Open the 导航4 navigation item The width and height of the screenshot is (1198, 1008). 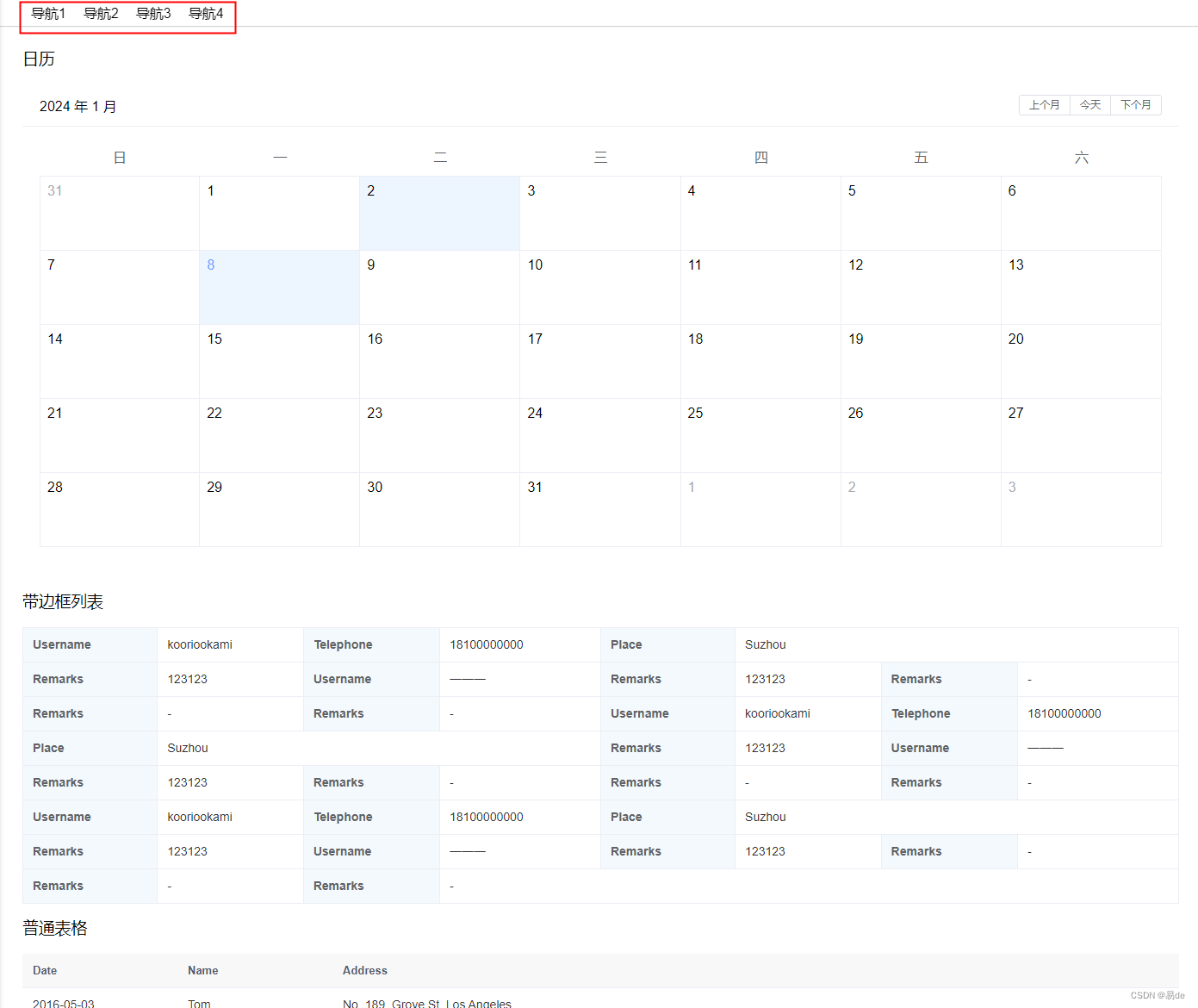coord(206,14)
